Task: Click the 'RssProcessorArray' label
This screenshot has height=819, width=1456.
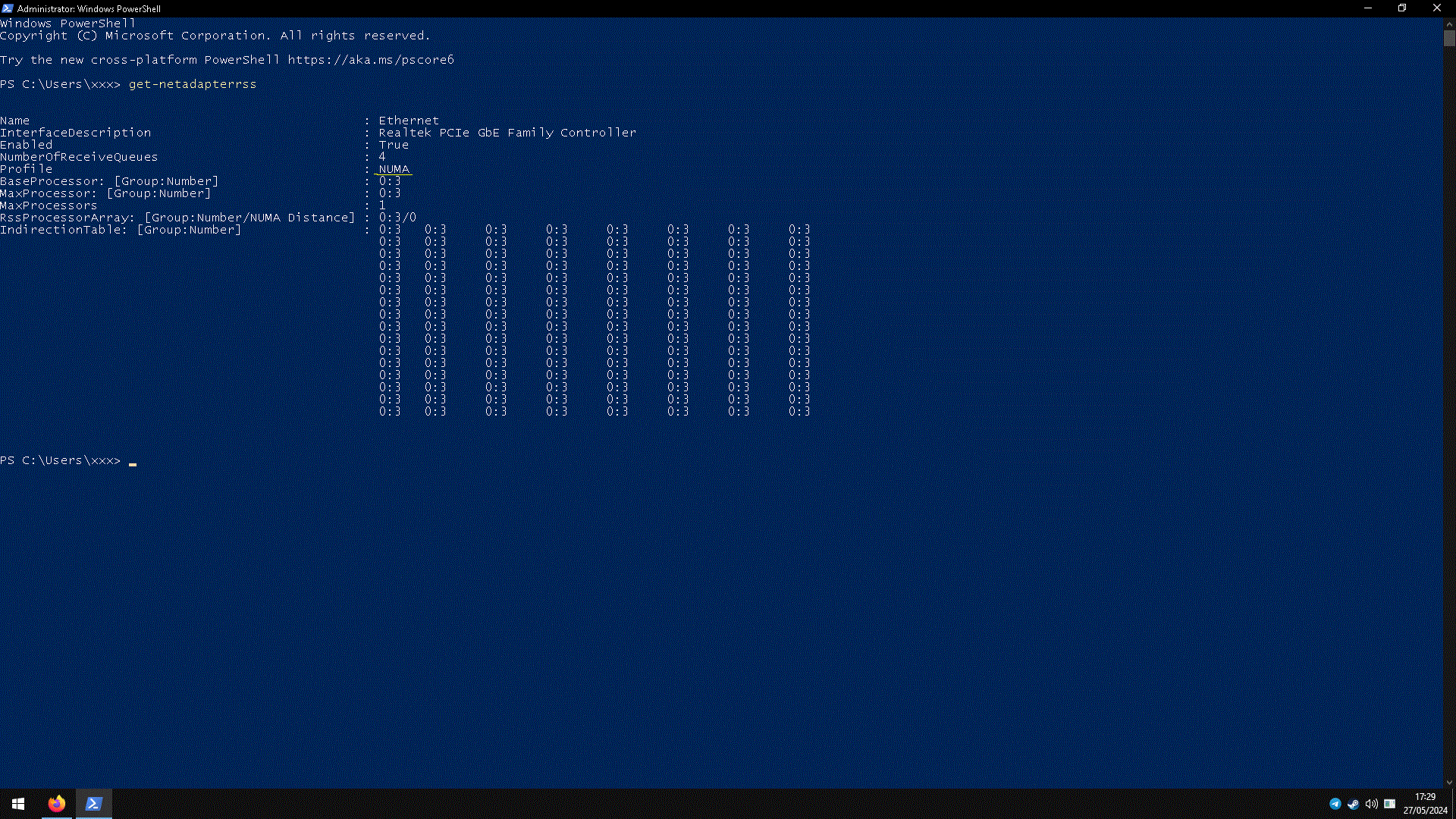Action: 67,218
